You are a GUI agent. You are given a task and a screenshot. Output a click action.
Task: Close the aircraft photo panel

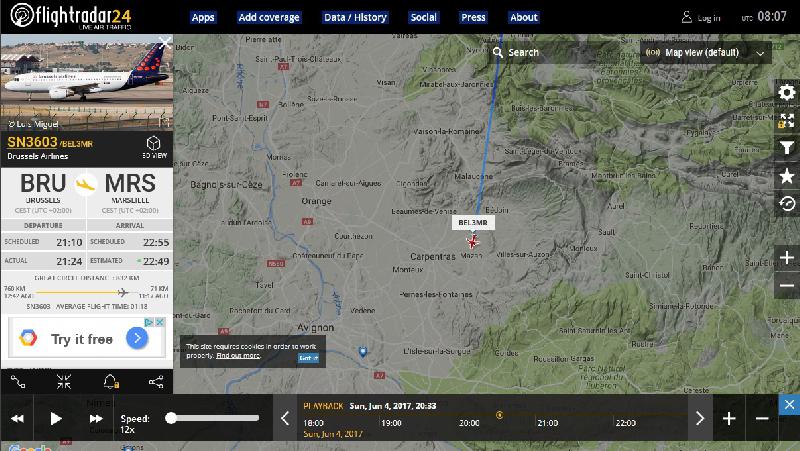(165, 42)
